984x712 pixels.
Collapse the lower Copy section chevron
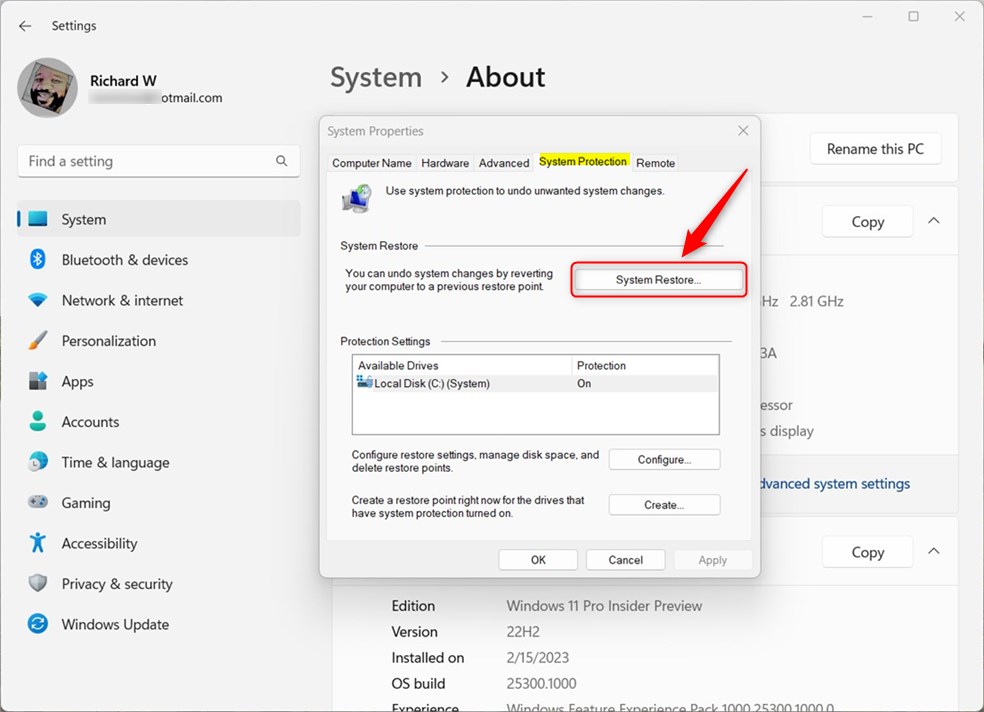pyautogui.click(x=932, y=551)
